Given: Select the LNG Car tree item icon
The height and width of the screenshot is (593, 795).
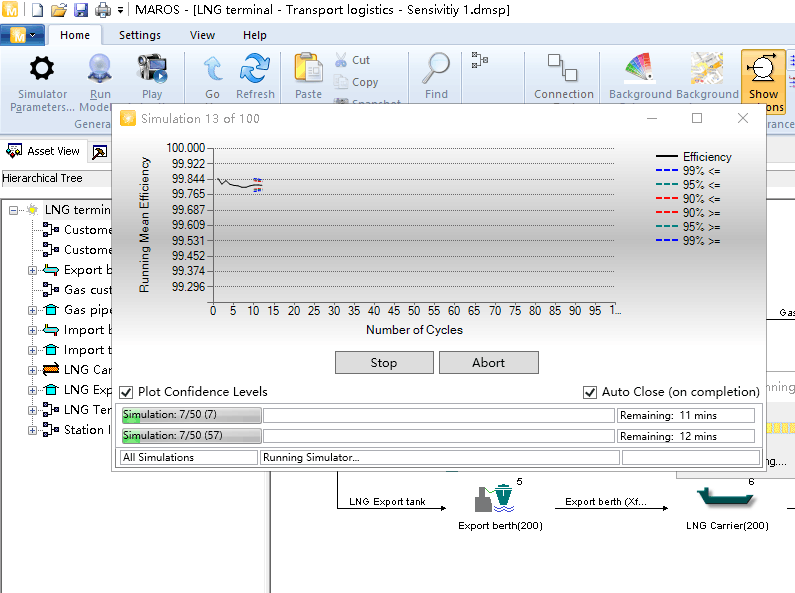Looking at the screenshot, I should [x=51, y=369].
